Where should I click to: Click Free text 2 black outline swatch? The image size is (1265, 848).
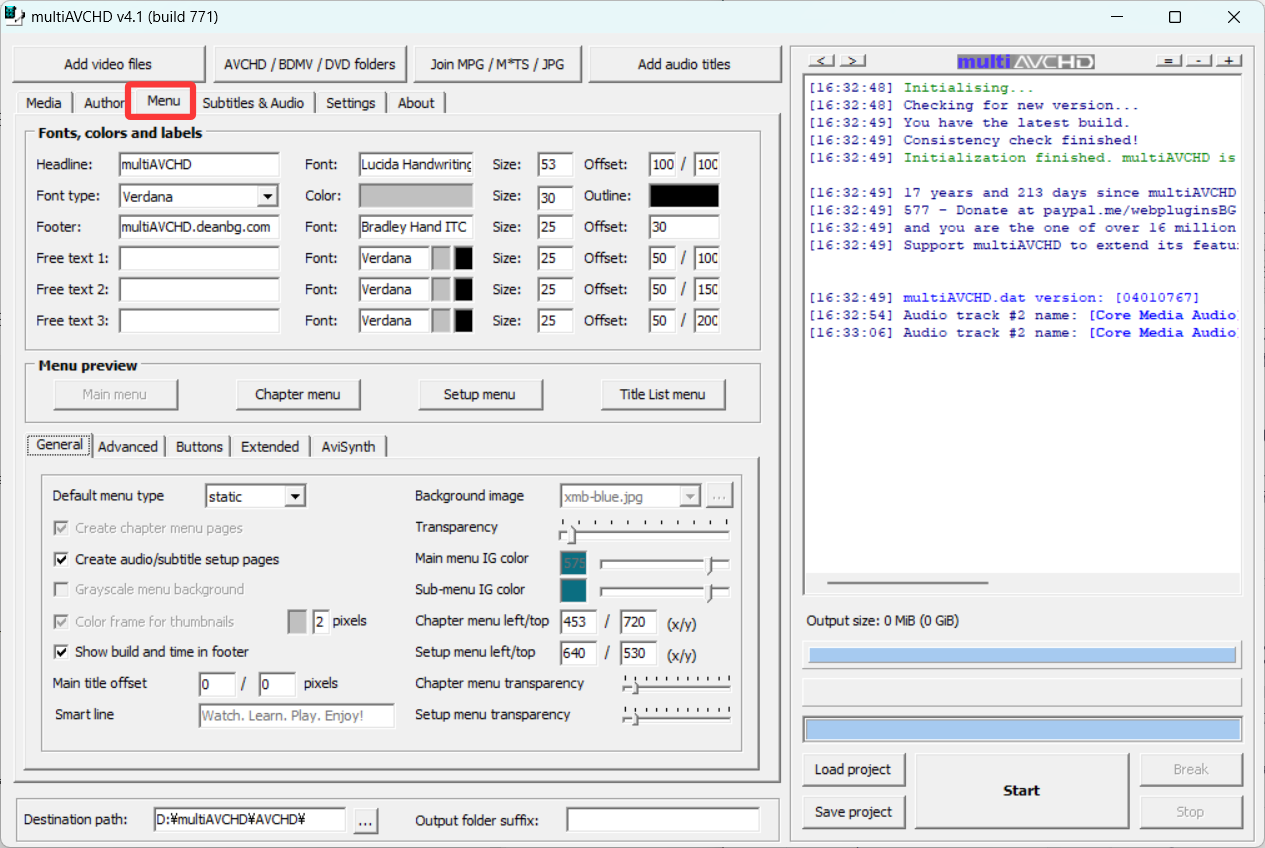[463, 290]
